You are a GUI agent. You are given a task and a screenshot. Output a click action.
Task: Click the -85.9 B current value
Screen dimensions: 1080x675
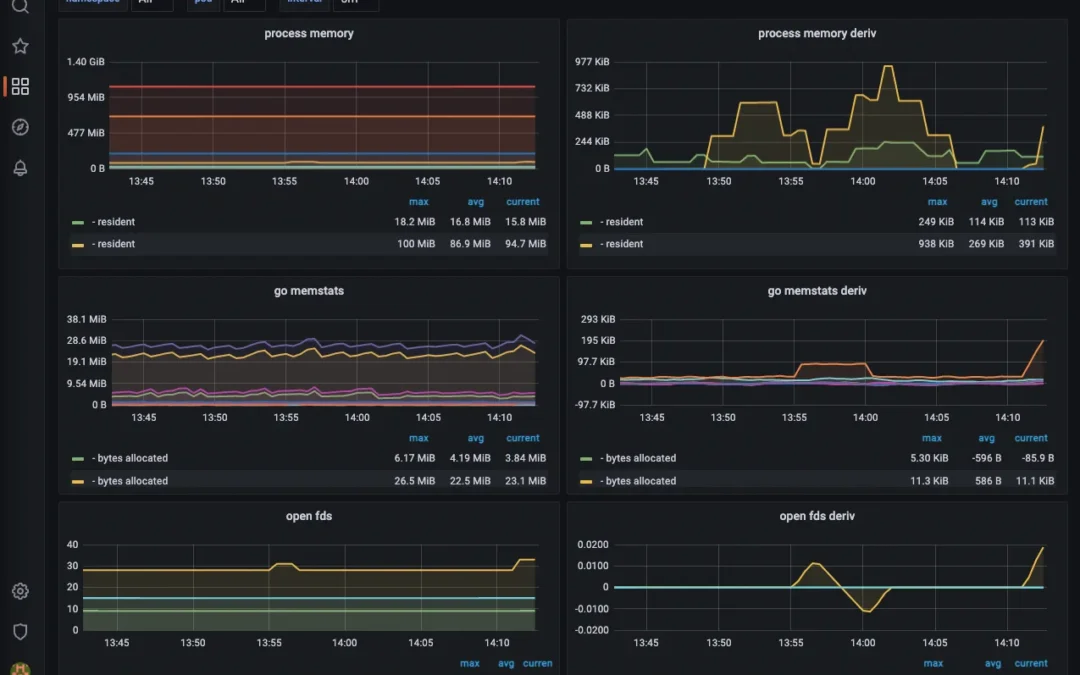pos(1037,458)
